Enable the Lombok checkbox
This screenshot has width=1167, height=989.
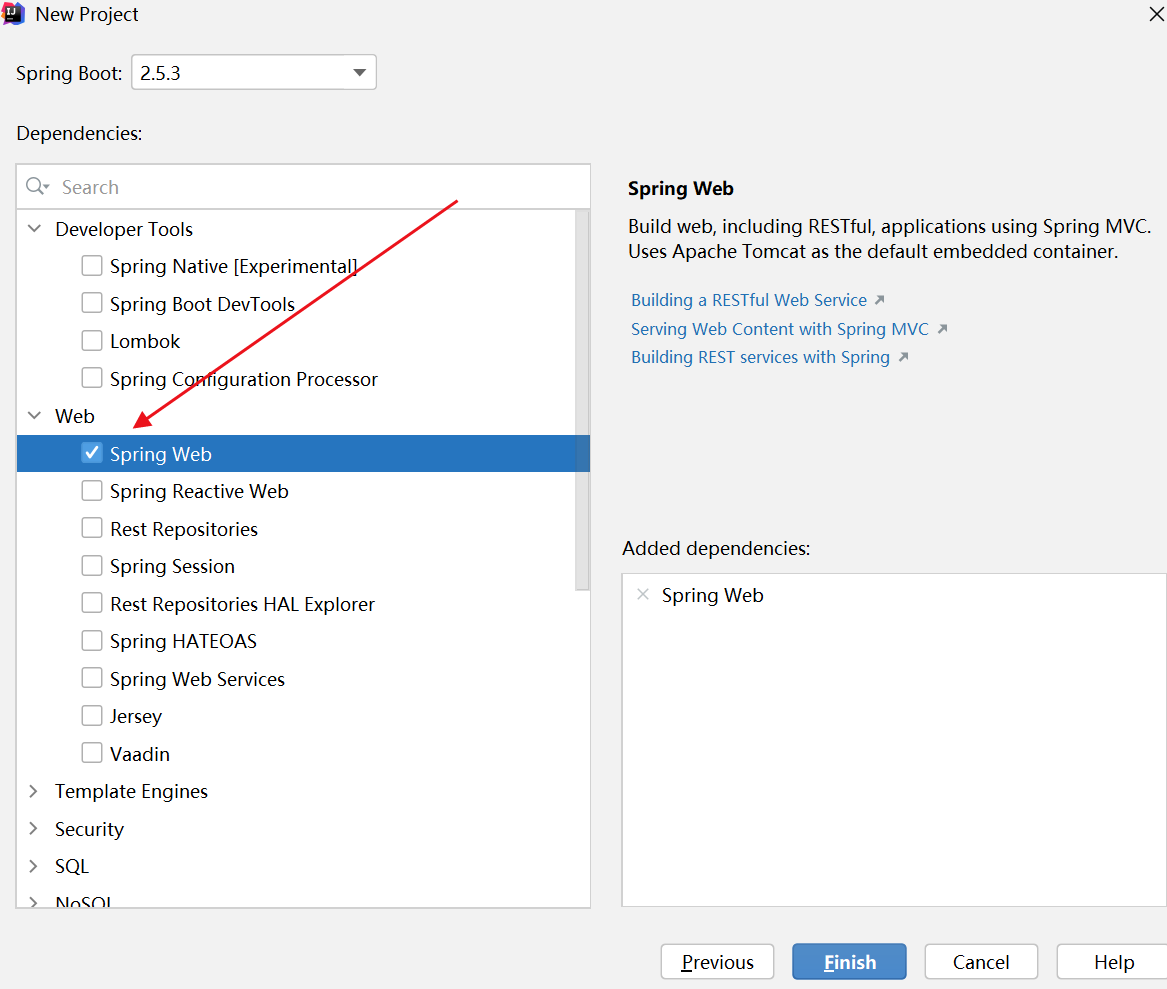coord(92,341)
